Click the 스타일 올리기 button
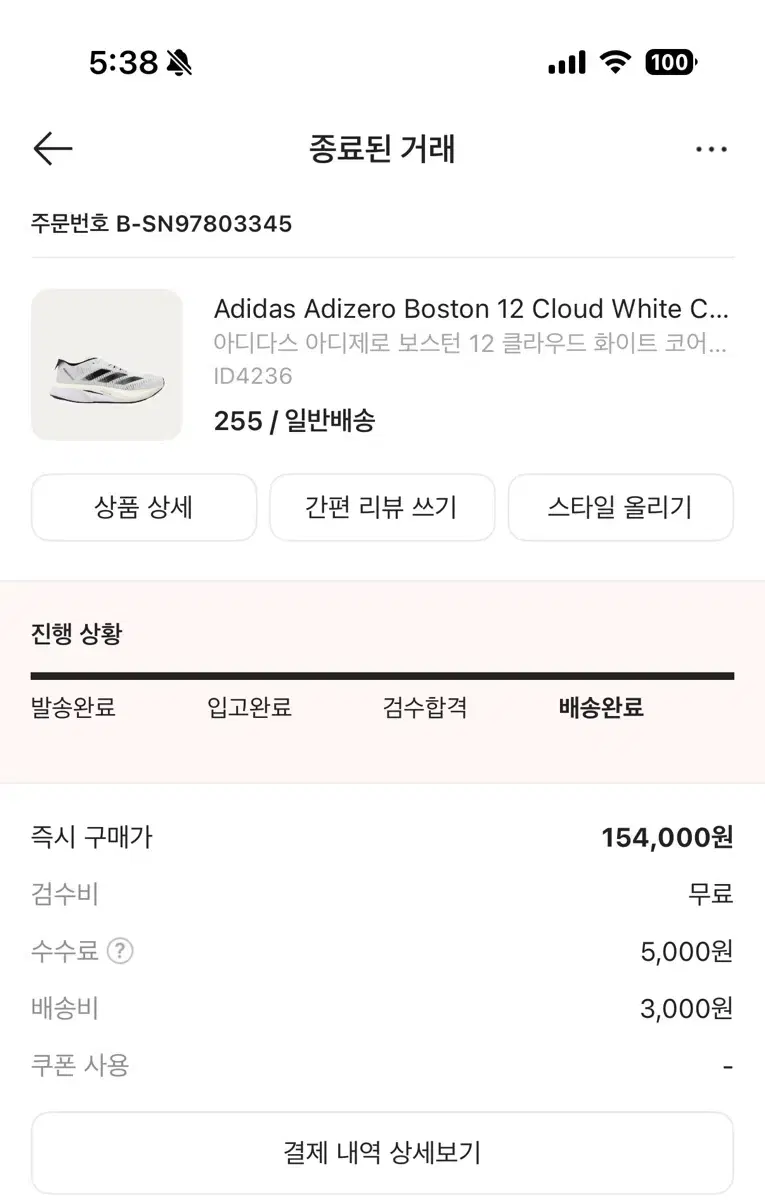The height and width of the screenshot is (1200, 765). 620,507
